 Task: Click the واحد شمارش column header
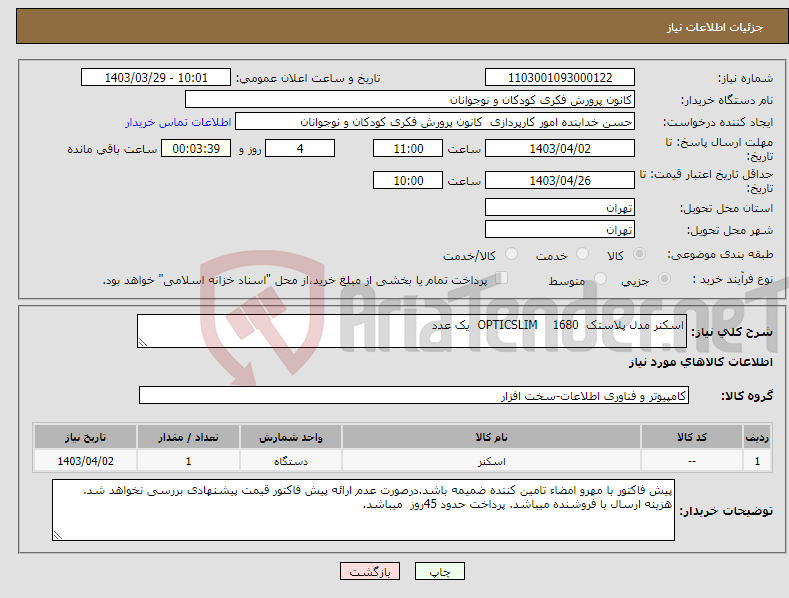pos(291,437)
